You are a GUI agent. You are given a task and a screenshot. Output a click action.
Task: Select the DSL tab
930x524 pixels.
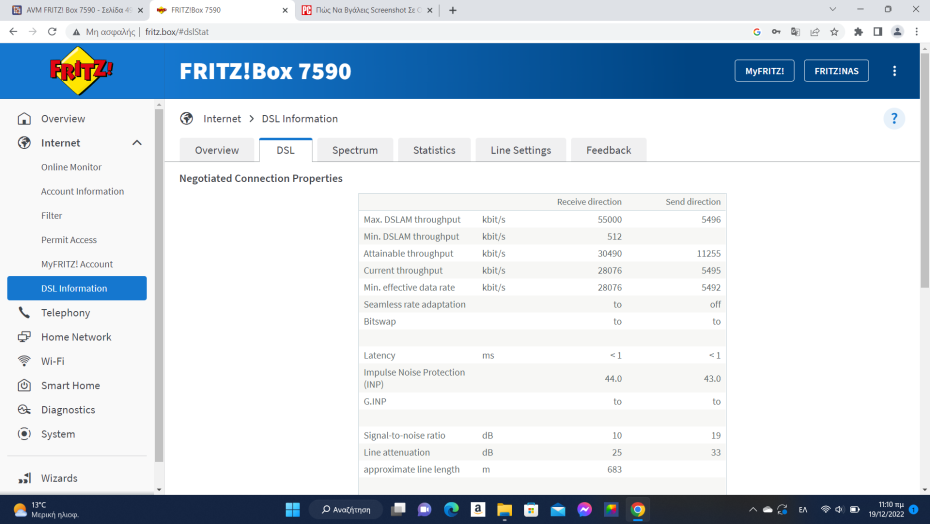pos(285,150)
